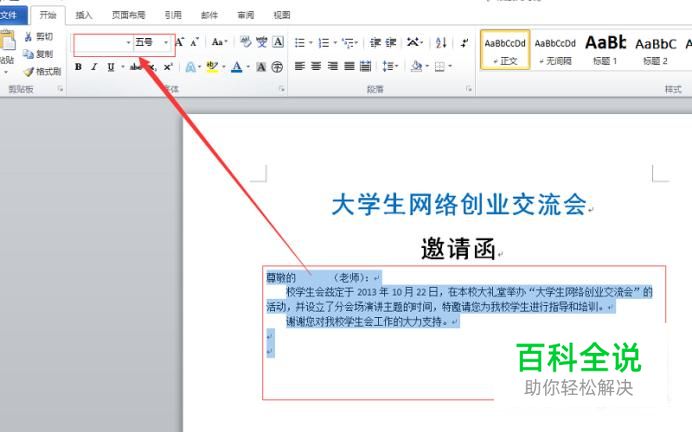The width and height of the screenshot is (692, 432).
Task: Decrease paragraph indent
Action: (375, 43)
